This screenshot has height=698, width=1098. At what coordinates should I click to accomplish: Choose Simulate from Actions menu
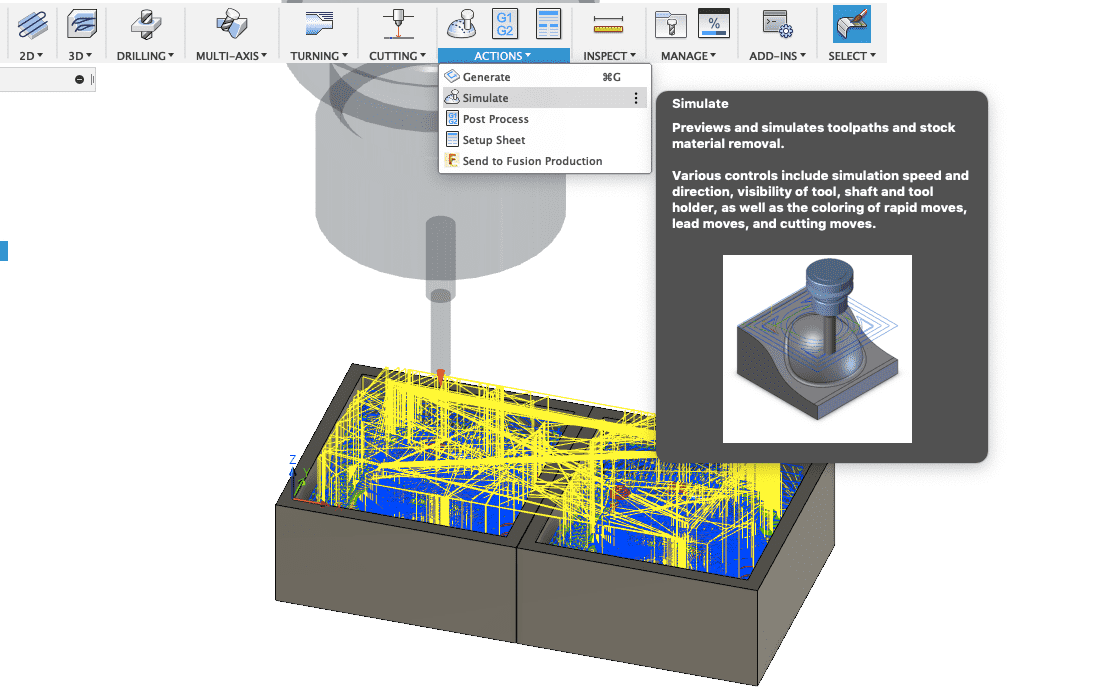tap(545, 98)
